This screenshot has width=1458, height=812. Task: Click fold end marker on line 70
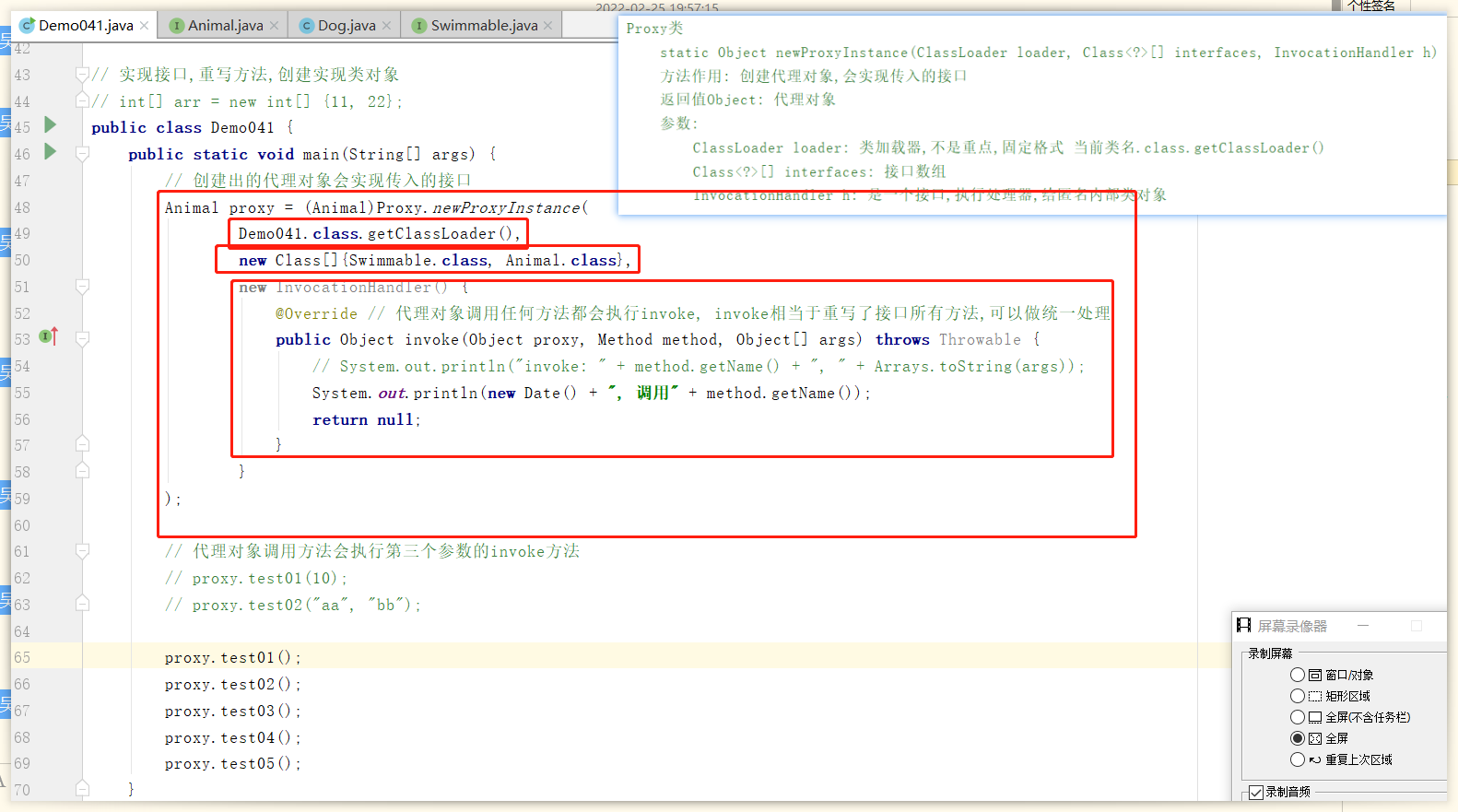82,788
